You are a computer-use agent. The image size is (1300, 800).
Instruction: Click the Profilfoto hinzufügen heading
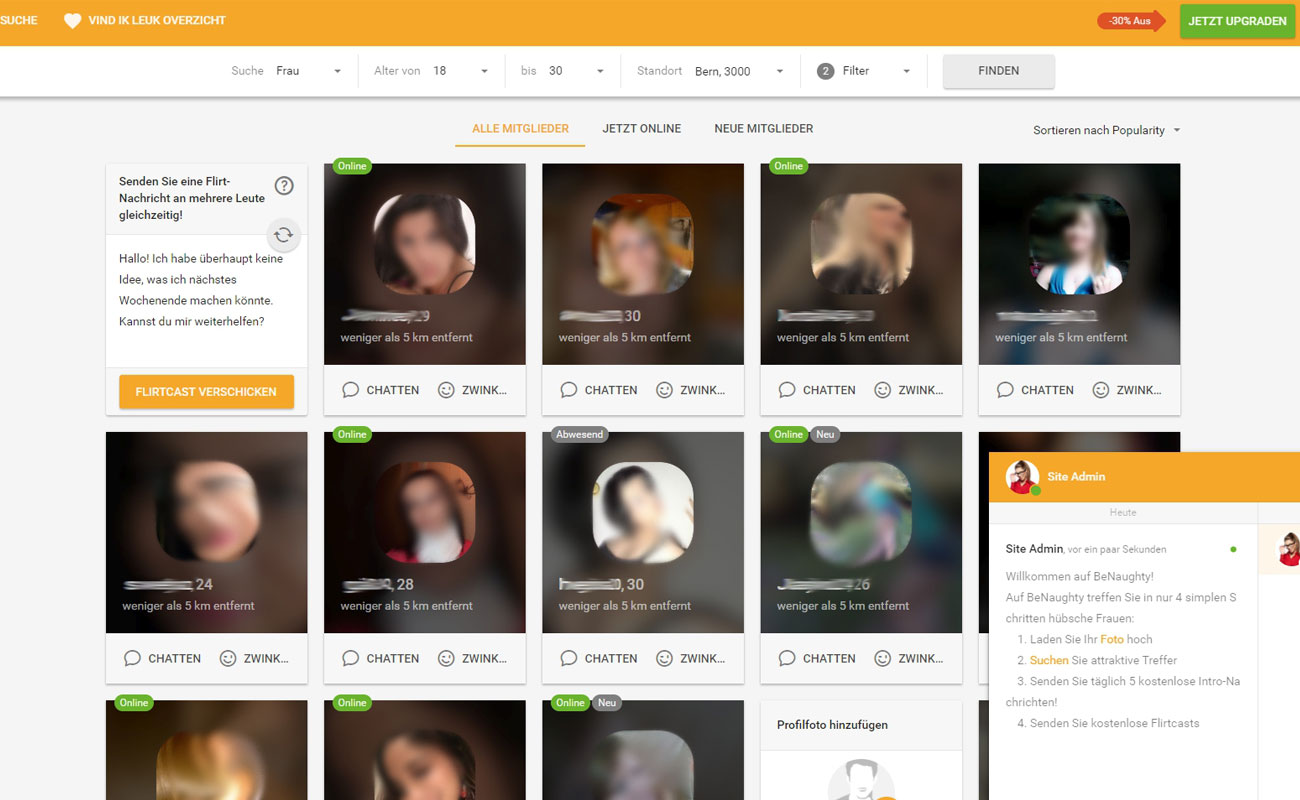pos(832,725)
